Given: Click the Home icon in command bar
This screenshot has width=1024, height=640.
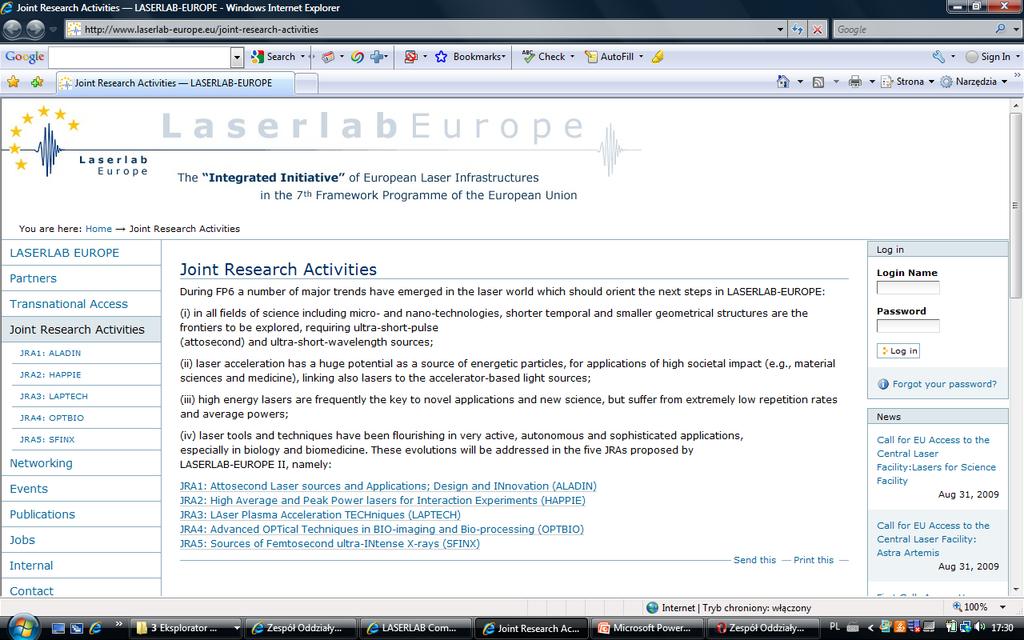Looking at the screenshot, I should click(783, 82).
